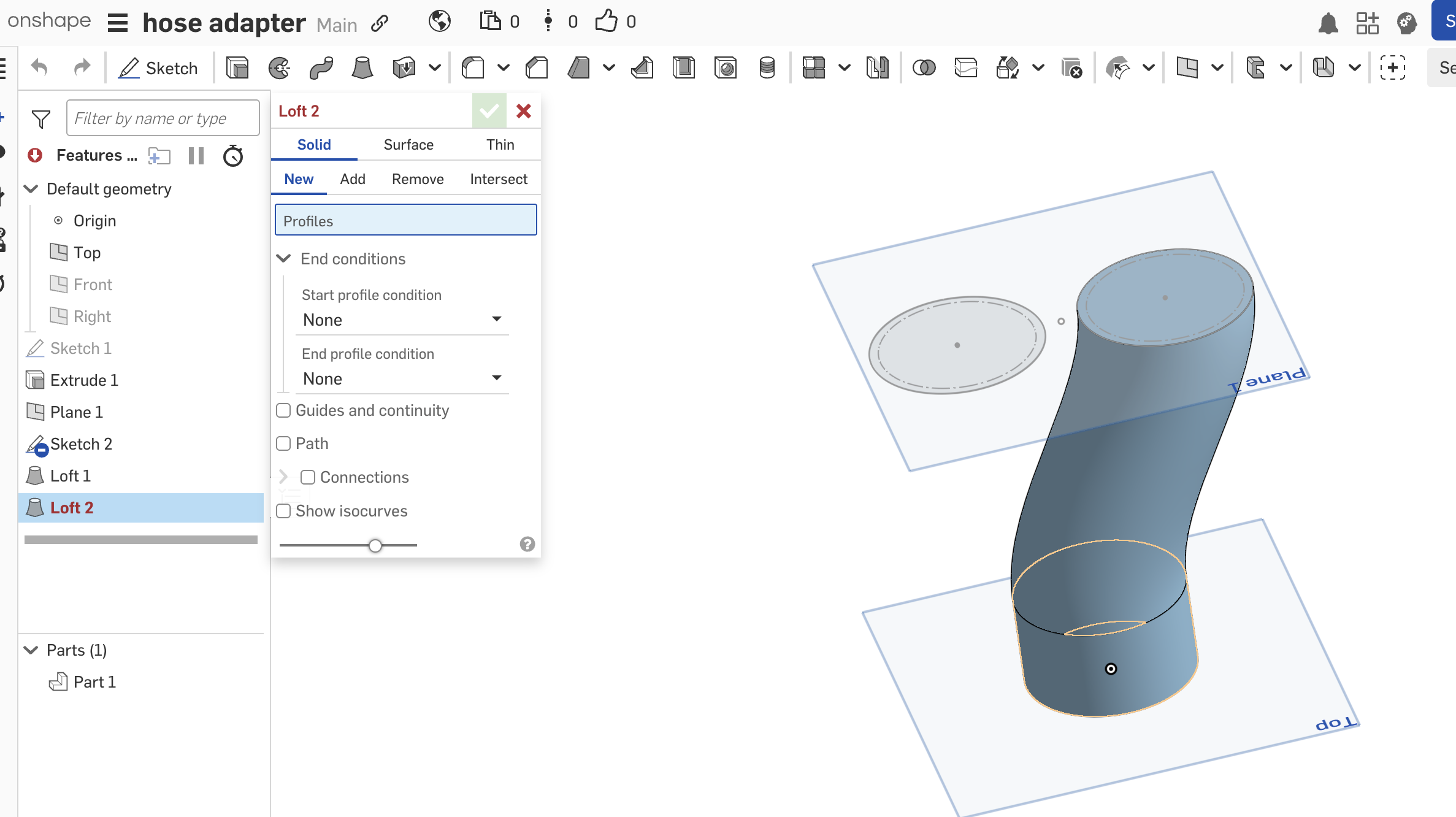This screenshot has height=817, width=1456.
Task: Select the Boolean tool icon
Action: 924,67
